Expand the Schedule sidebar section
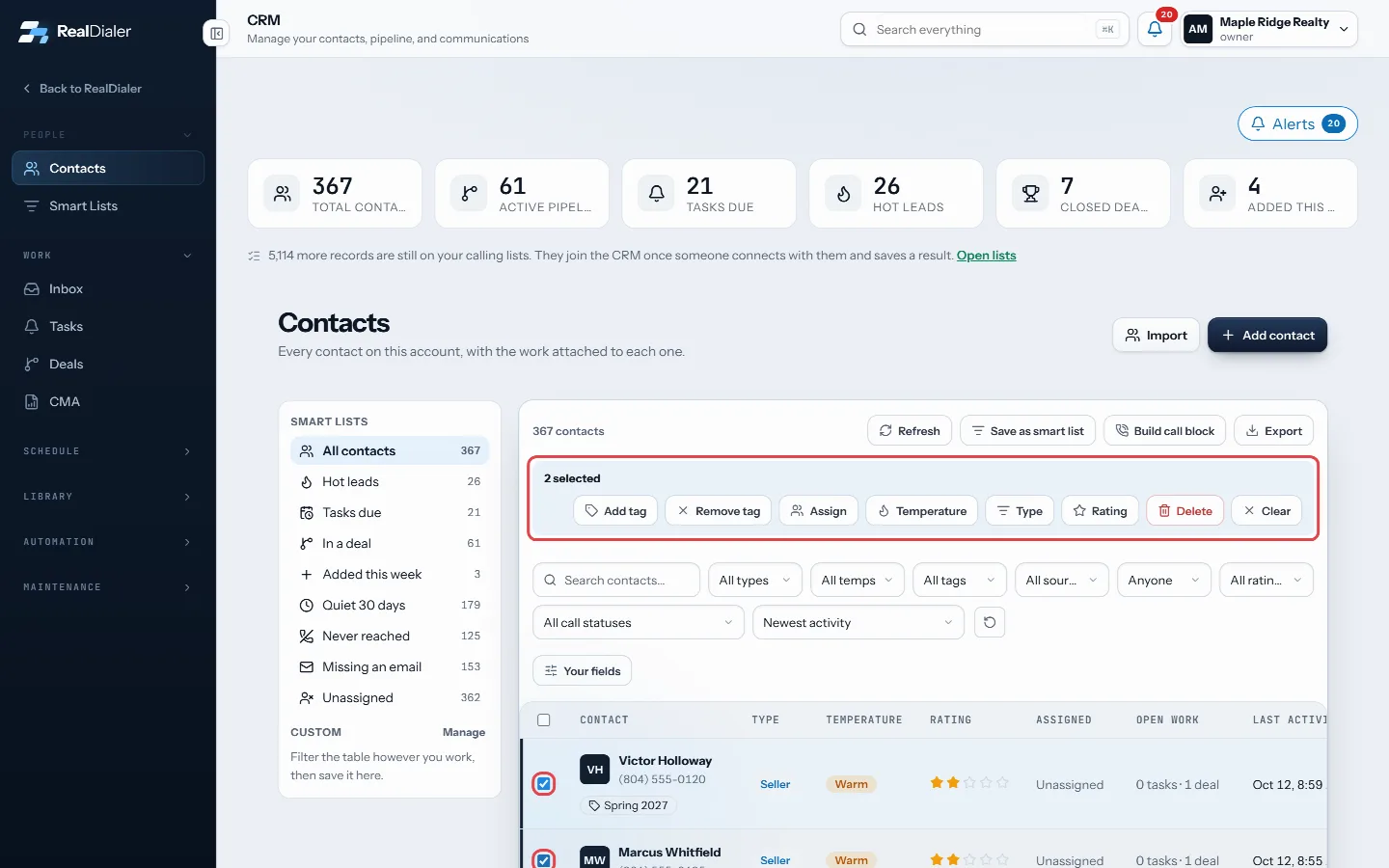The width and height of the screenshot is (1389, 868). pyautogui.click(x=108, y=451)
